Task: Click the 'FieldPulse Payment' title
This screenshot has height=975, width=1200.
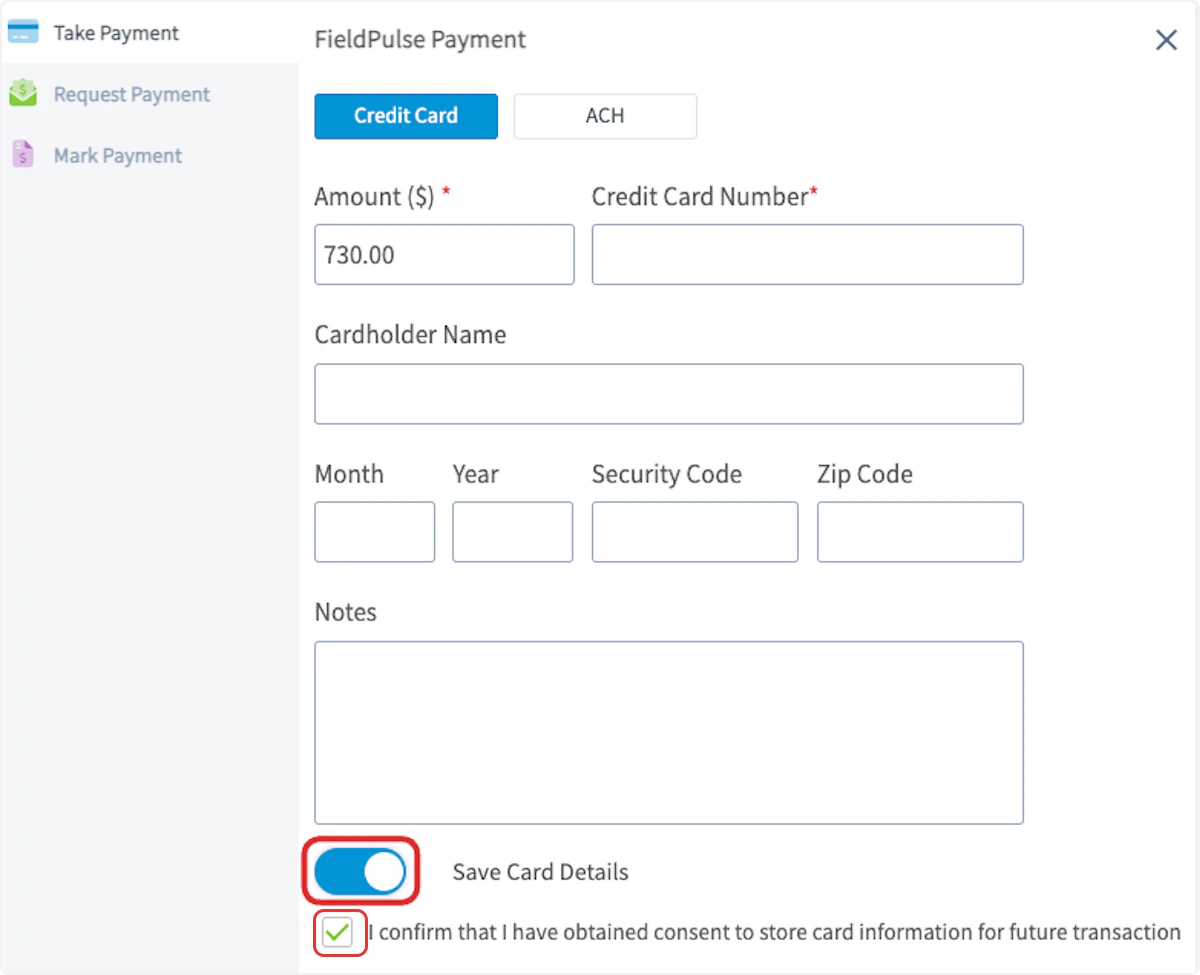Action: 420,40
